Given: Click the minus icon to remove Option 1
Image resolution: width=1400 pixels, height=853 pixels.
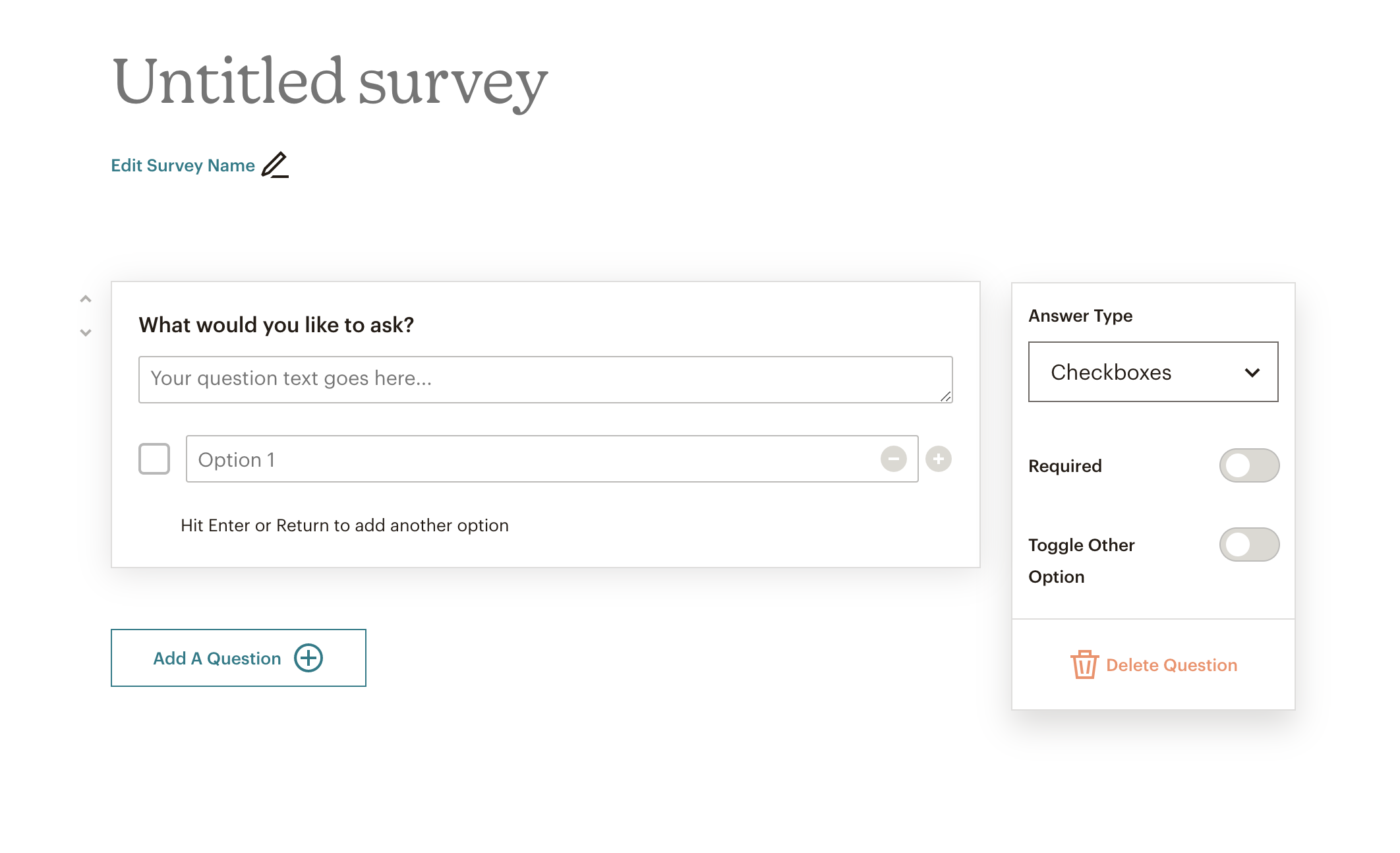Looking at the screenshot, I should (894, 459).
